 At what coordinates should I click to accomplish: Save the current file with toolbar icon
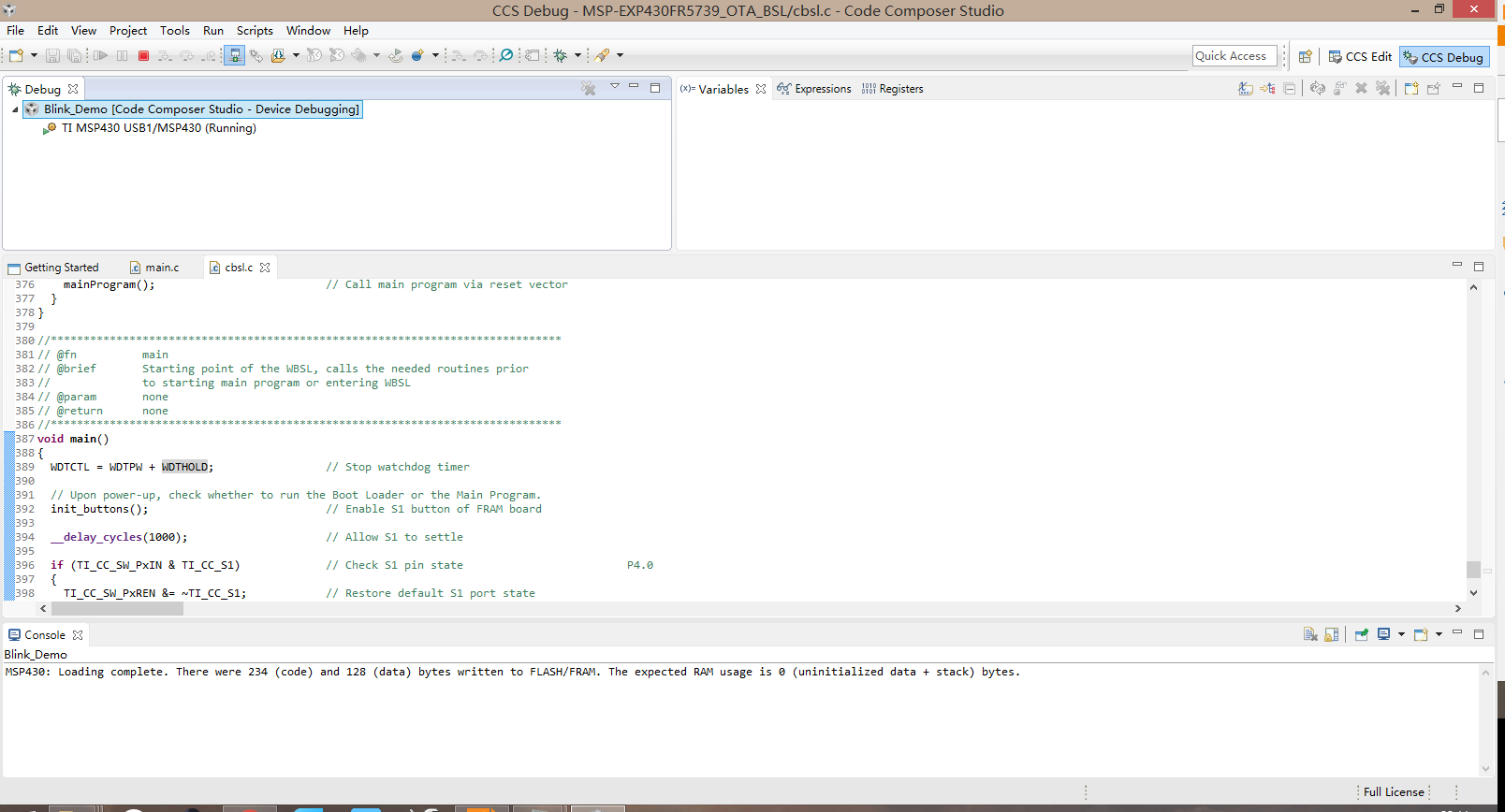[52, 56]
